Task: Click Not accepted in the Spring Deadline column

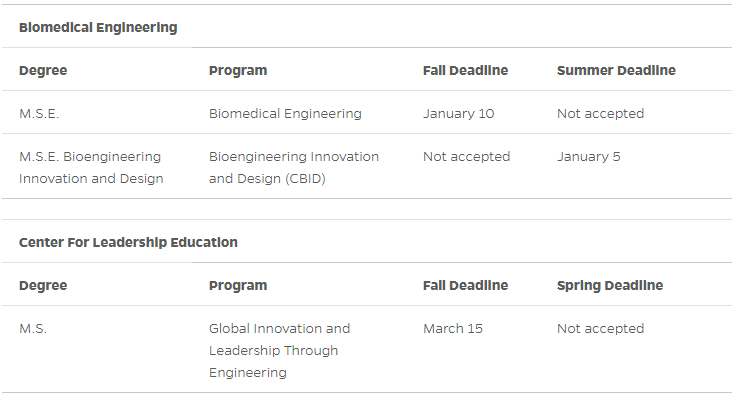Action: coord(601,328)
